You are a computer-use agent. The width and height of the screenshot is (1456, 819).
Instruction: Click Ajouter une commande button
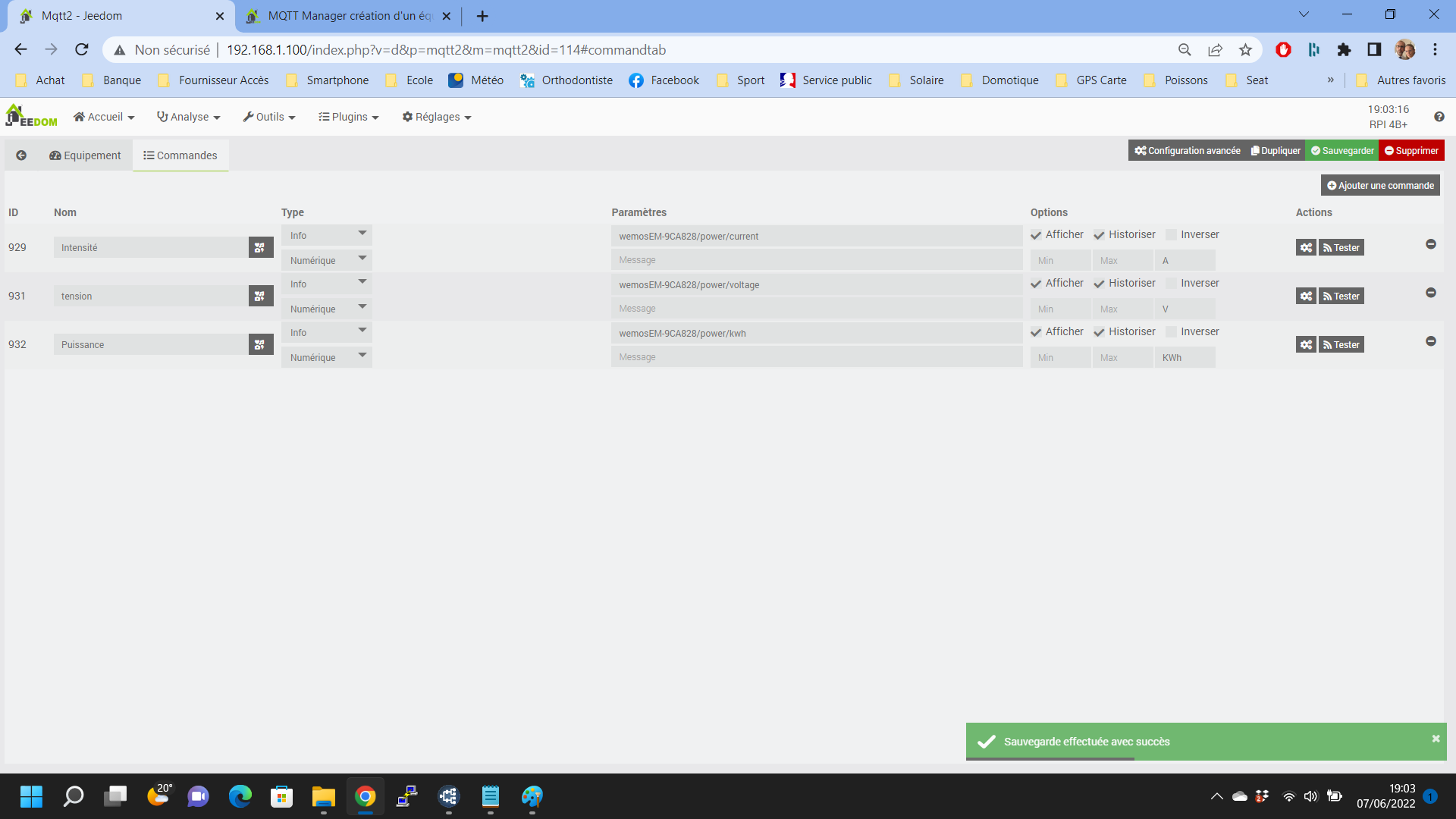pos(1379,186)
